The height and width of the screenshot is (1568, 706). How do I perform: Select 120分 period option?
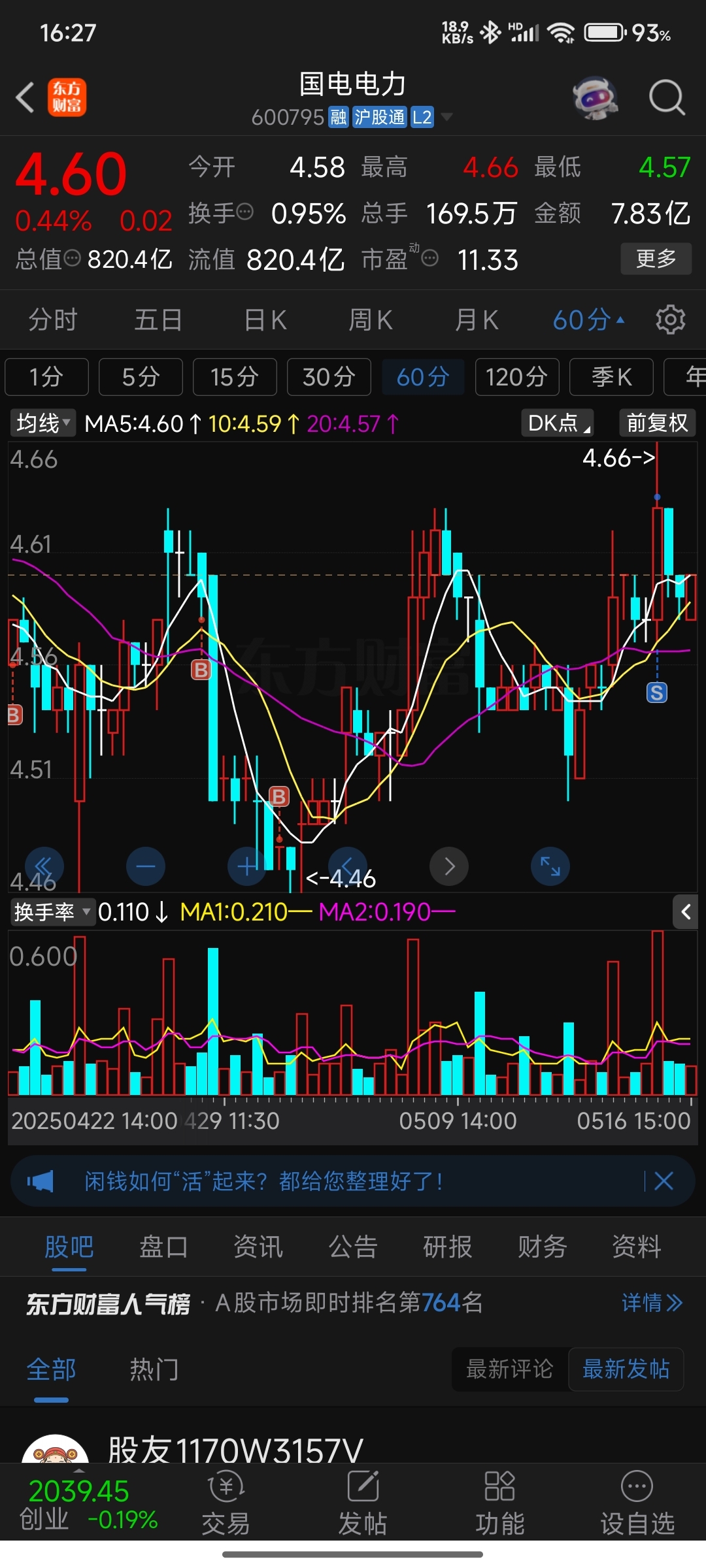[517, 377]
